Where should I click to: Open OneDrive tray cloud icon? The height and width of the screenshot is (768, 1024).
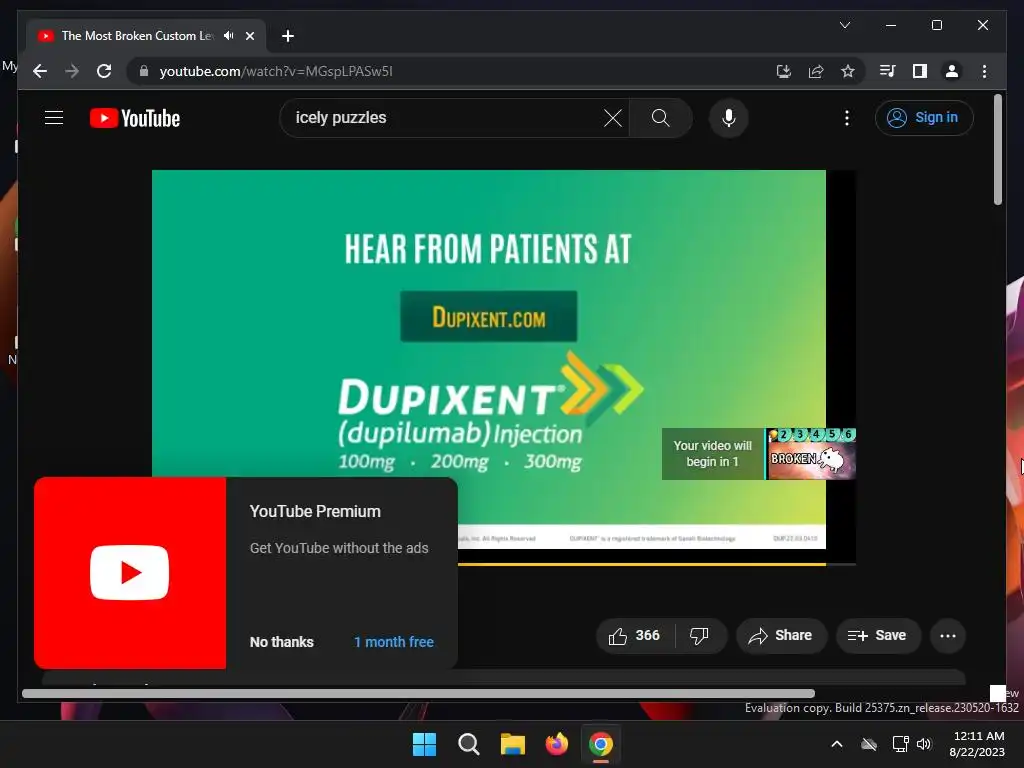869,744
